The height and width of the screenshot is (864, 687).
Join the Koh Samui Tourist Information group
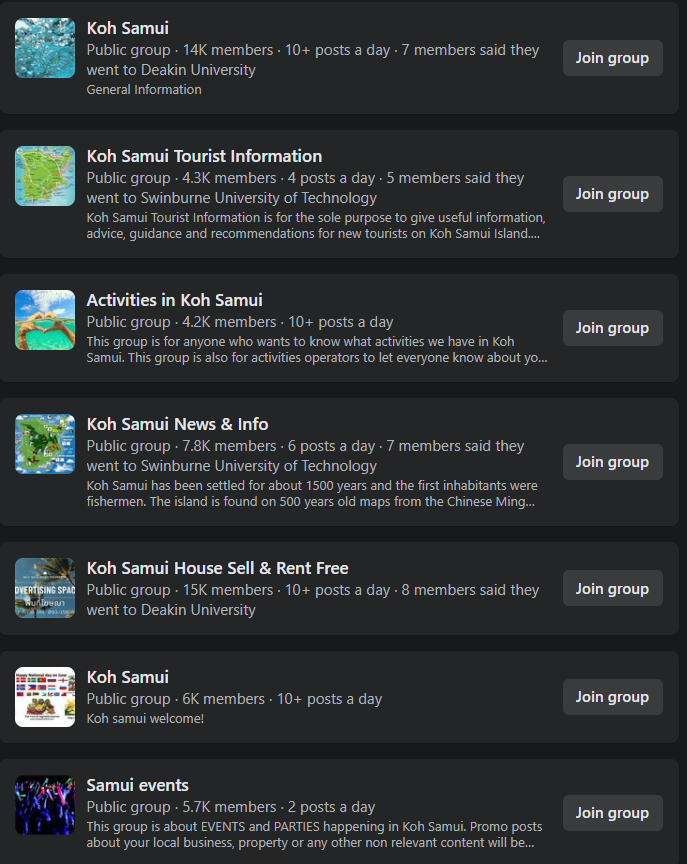(x=613, y=194)
